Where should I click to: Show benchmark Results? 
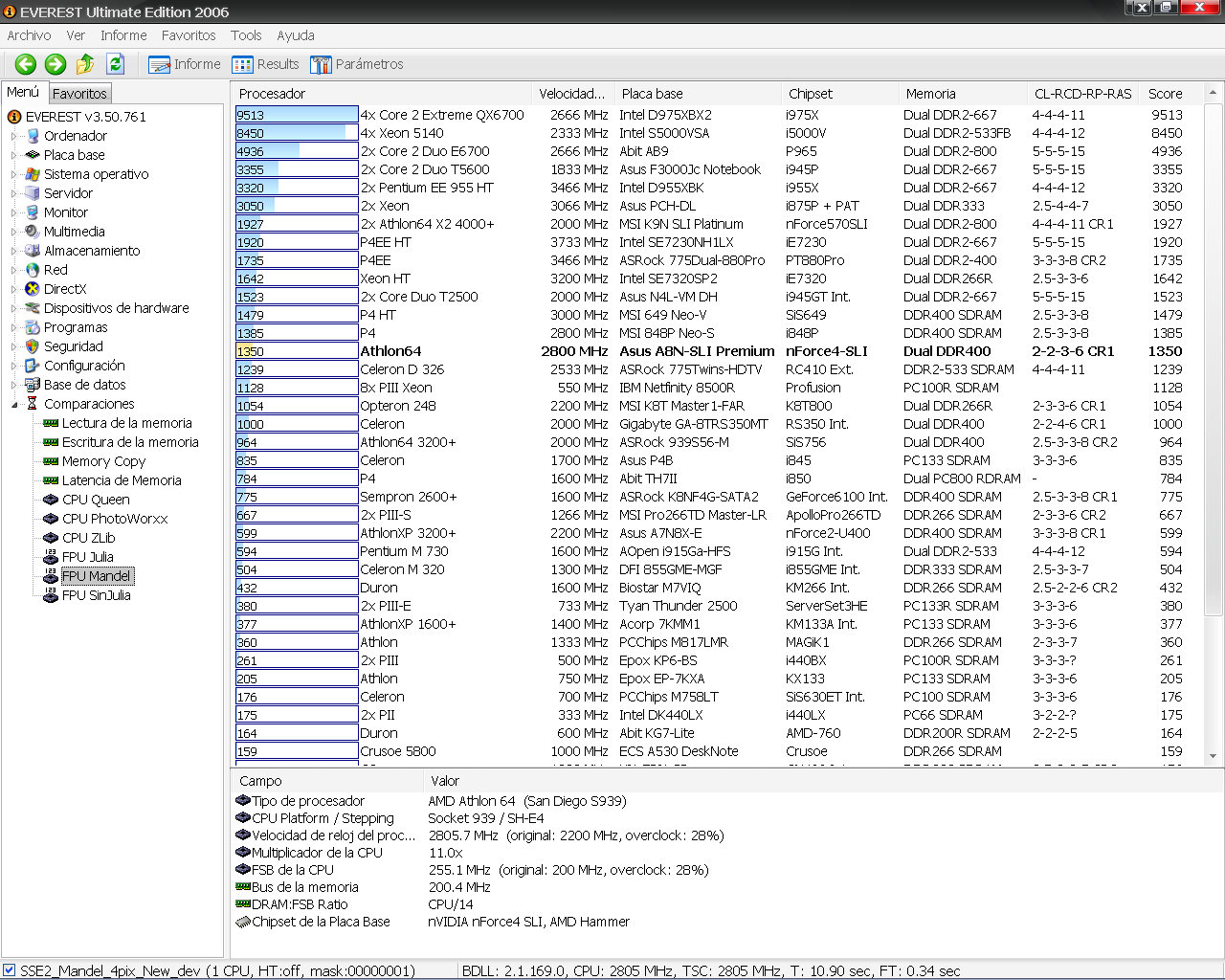(266, 64)
